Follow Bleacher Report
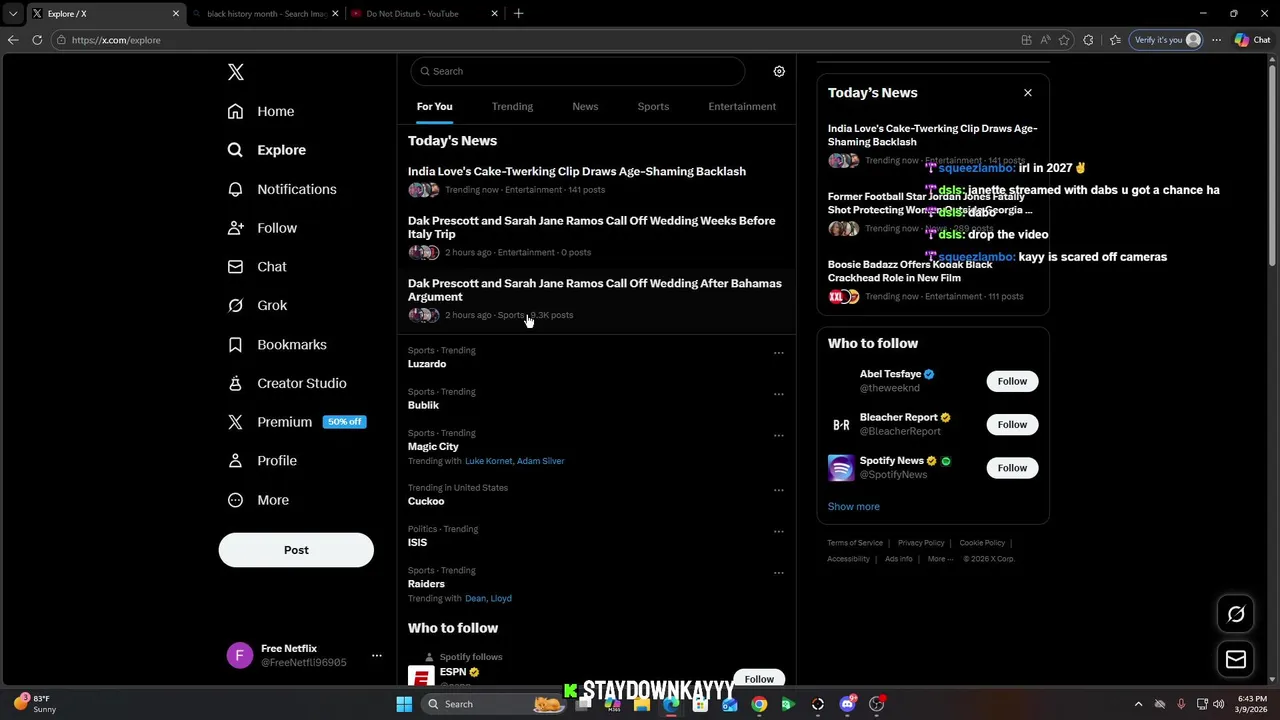This screenshot has height=720, width=1280. pos(1012,424)
